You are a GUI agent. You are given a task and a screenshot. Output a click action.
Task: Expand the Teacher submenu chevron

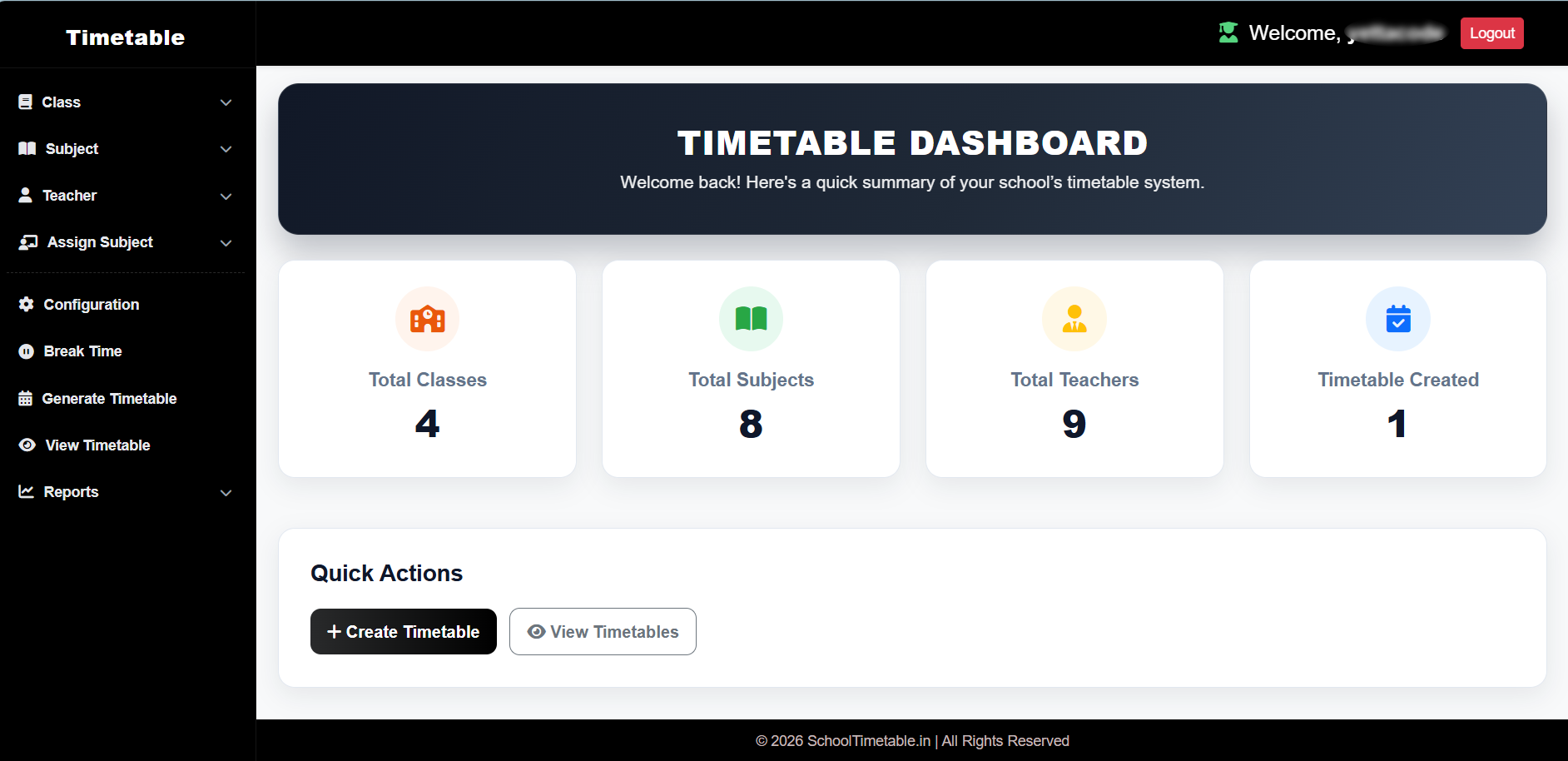pyautogui.click(x=226, y=196)
